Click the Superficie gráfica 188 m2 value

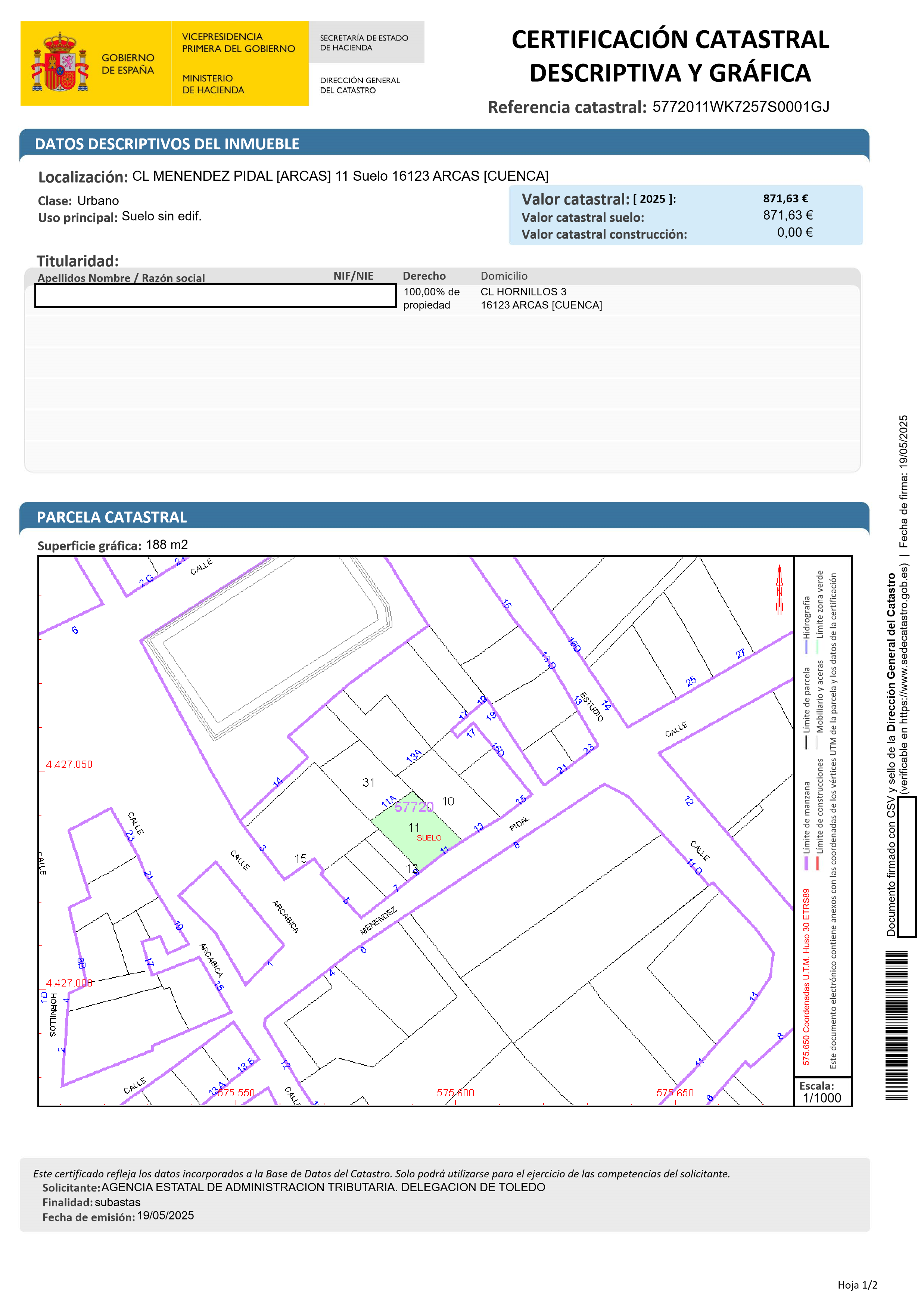point(167,545)
